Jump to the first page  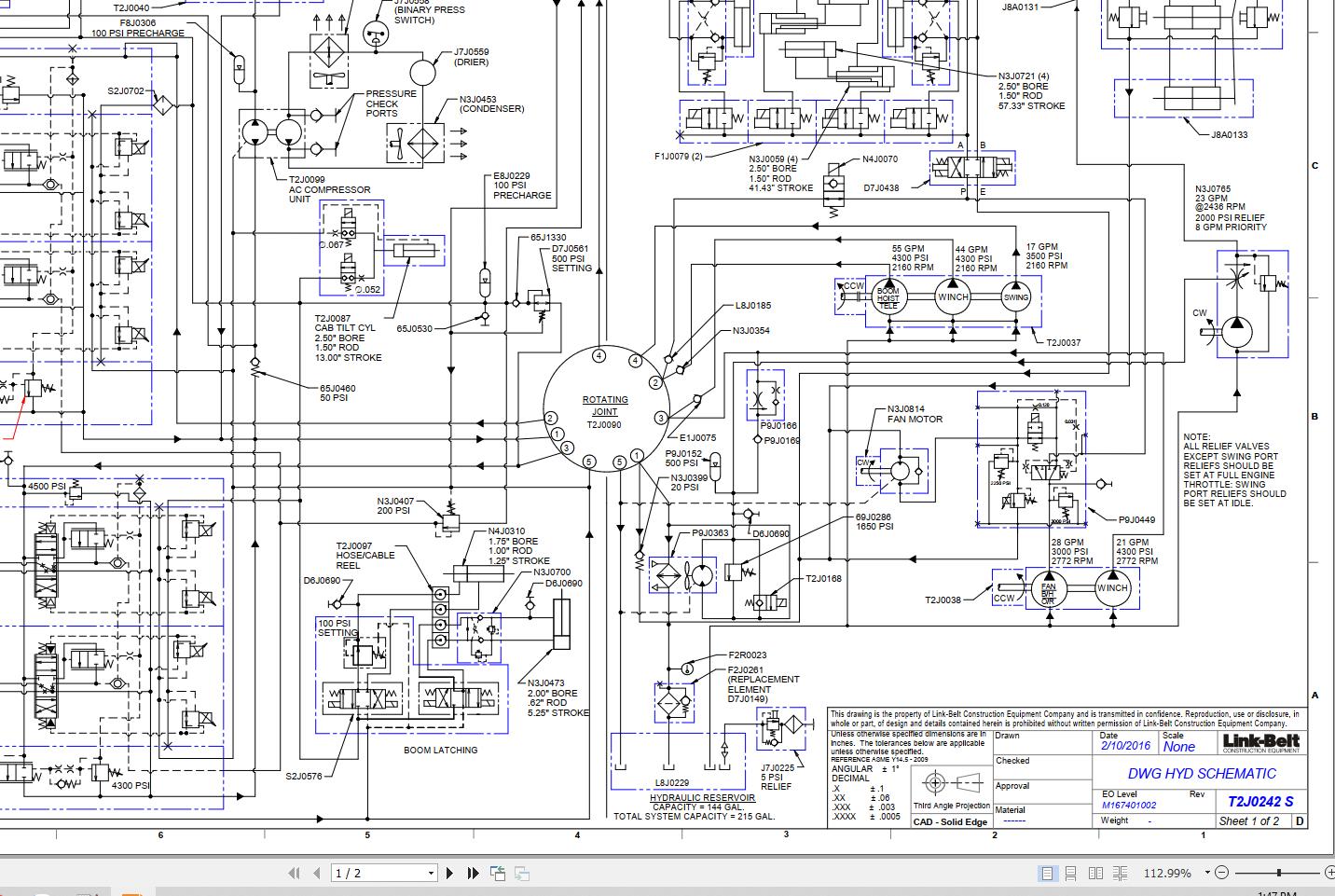click(295, 873)
